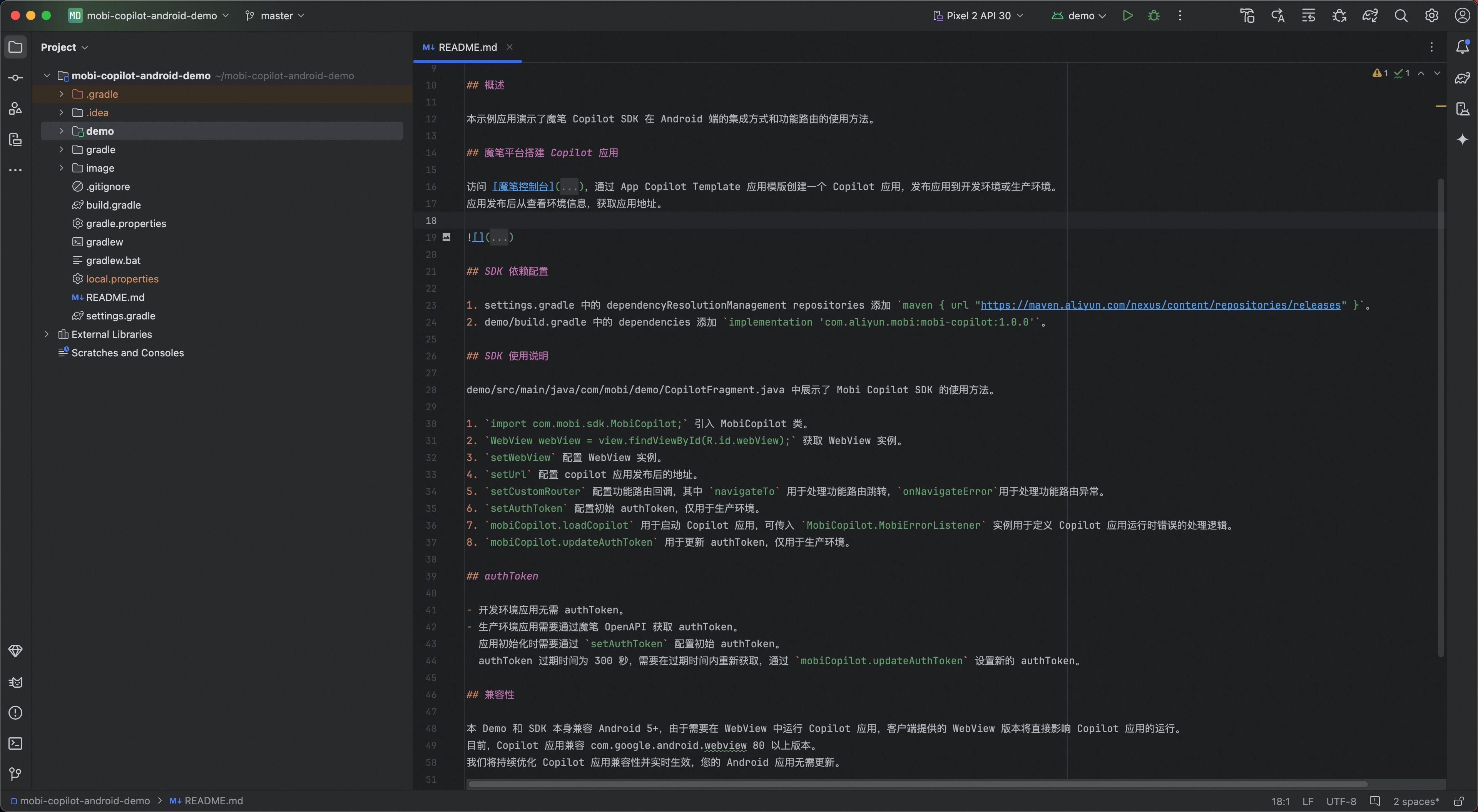
Task: Open the Terminal tool window icon
Action: 15,744
